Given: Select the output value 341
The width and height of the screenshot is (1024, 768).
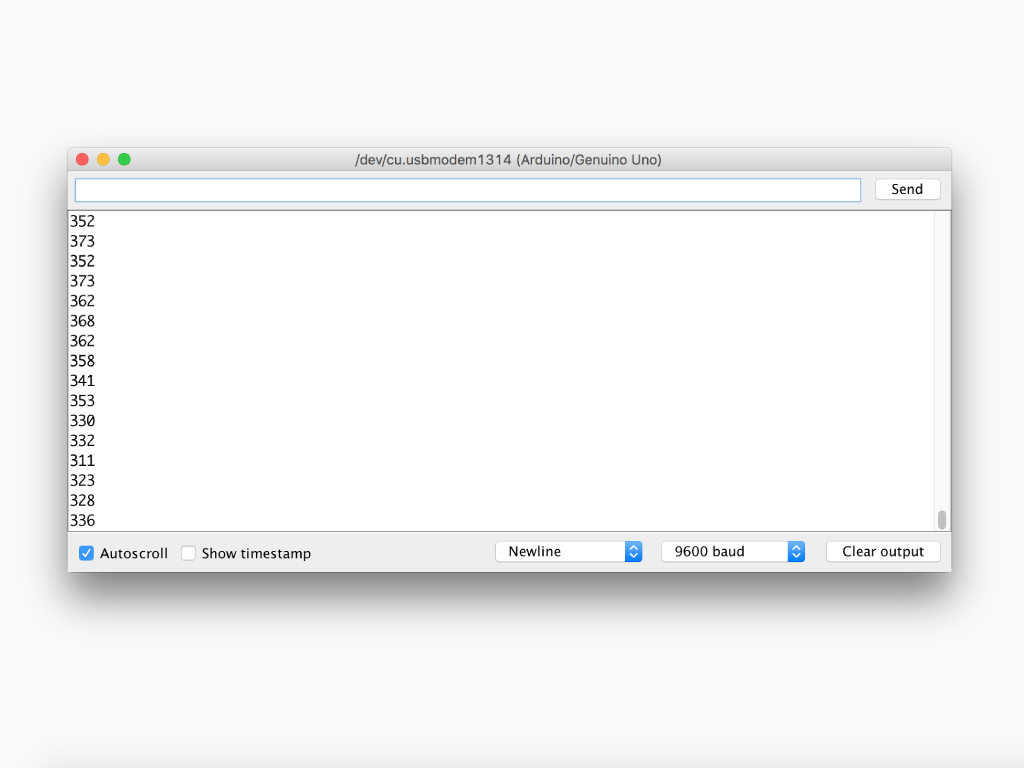Looking at the screenshot, I should coord(82,381).
